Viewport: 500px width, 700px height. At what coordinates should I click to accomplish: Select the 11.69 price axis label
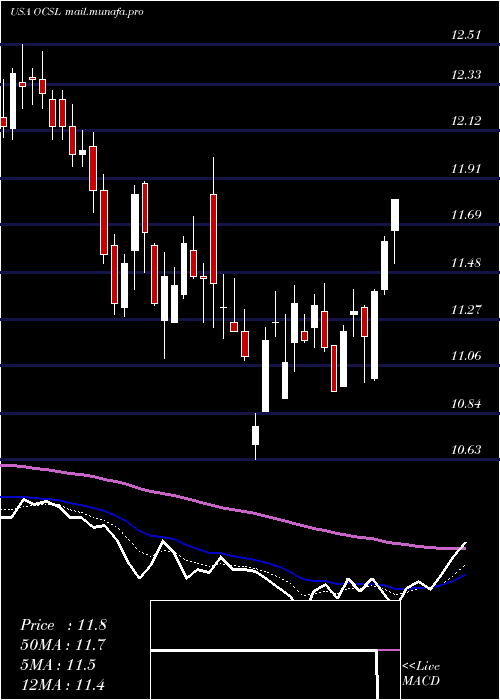(466, 215)
